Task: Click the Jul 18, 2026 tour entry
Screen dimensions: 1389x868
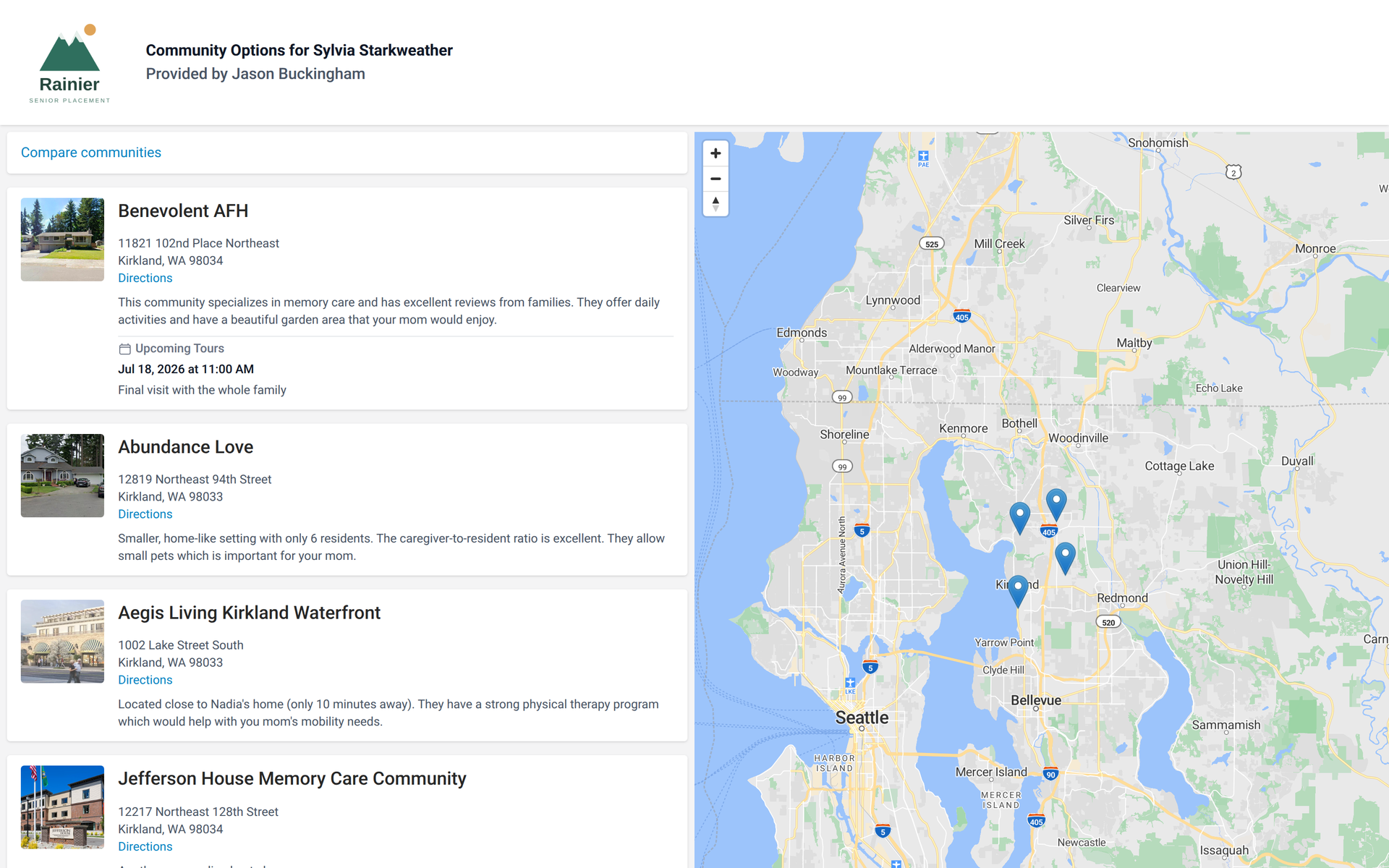Action: (186, 369)
